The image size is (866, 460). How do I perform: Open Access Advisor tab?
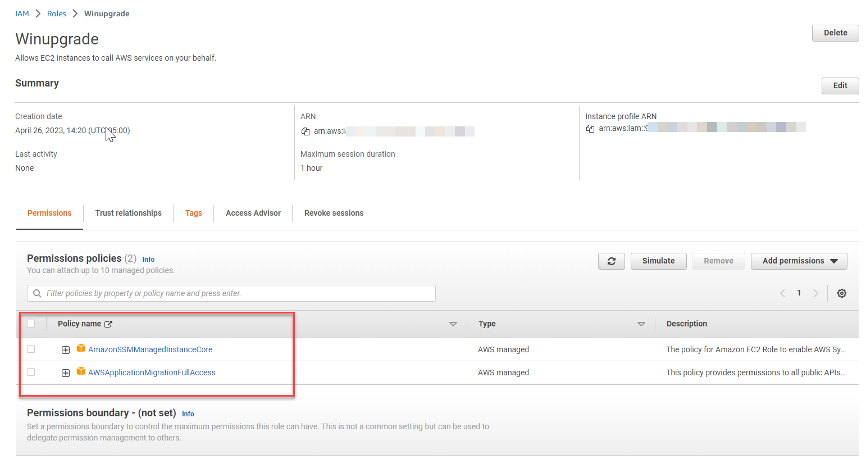pos(253,213)
